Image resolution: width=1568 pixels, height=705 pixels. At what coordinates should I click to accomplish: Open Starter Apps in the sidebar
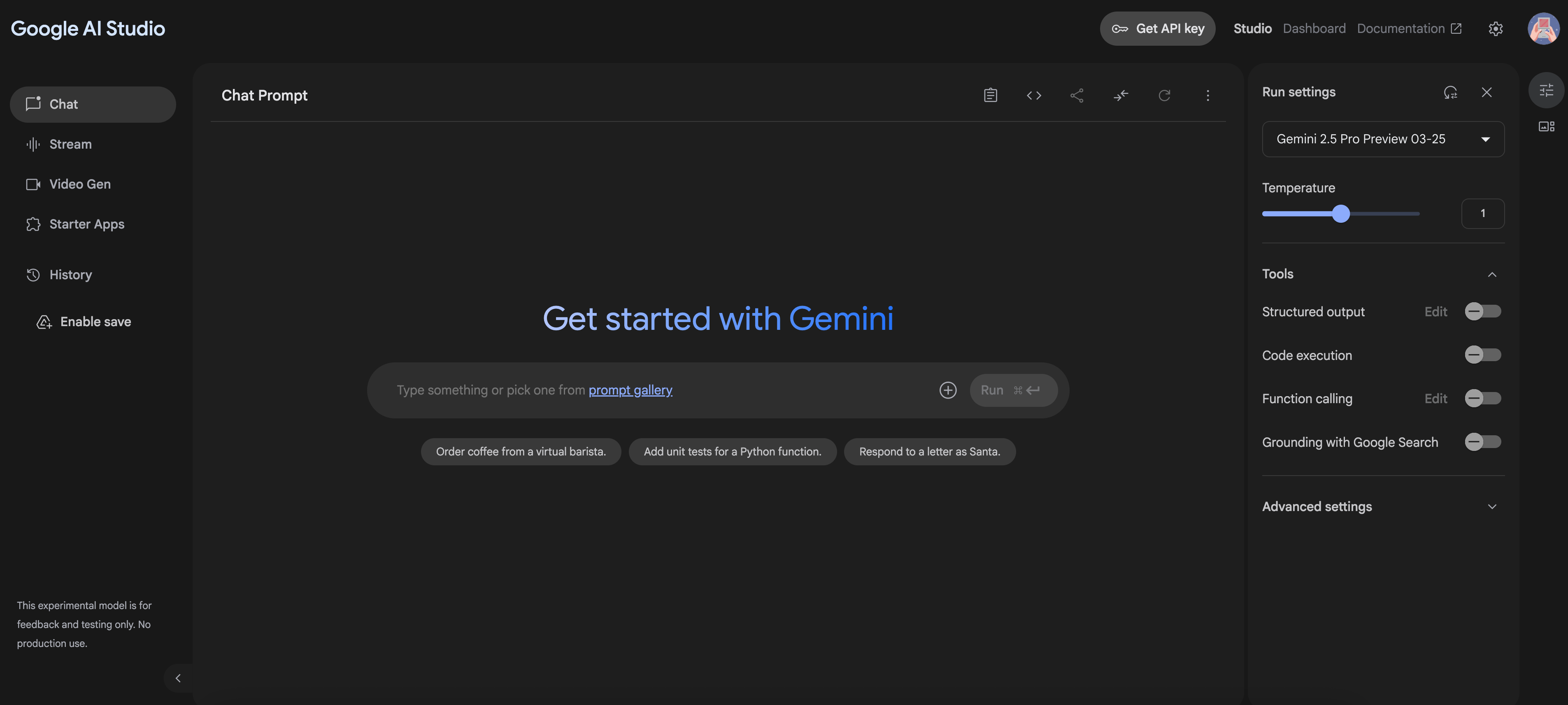point(93,225)
